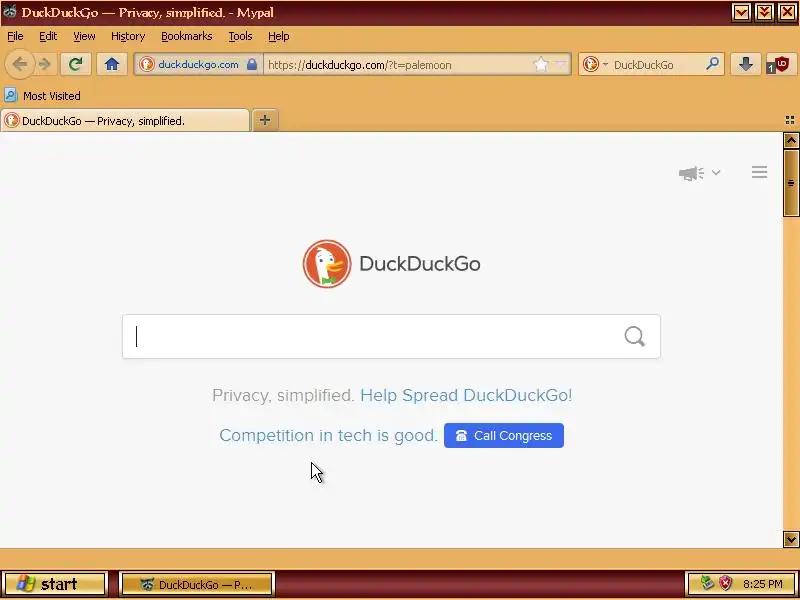The width and height of the screenshot is (800, 600).
Task: Open the bookmark star dropdown arrow
Action: click(561, 64)
